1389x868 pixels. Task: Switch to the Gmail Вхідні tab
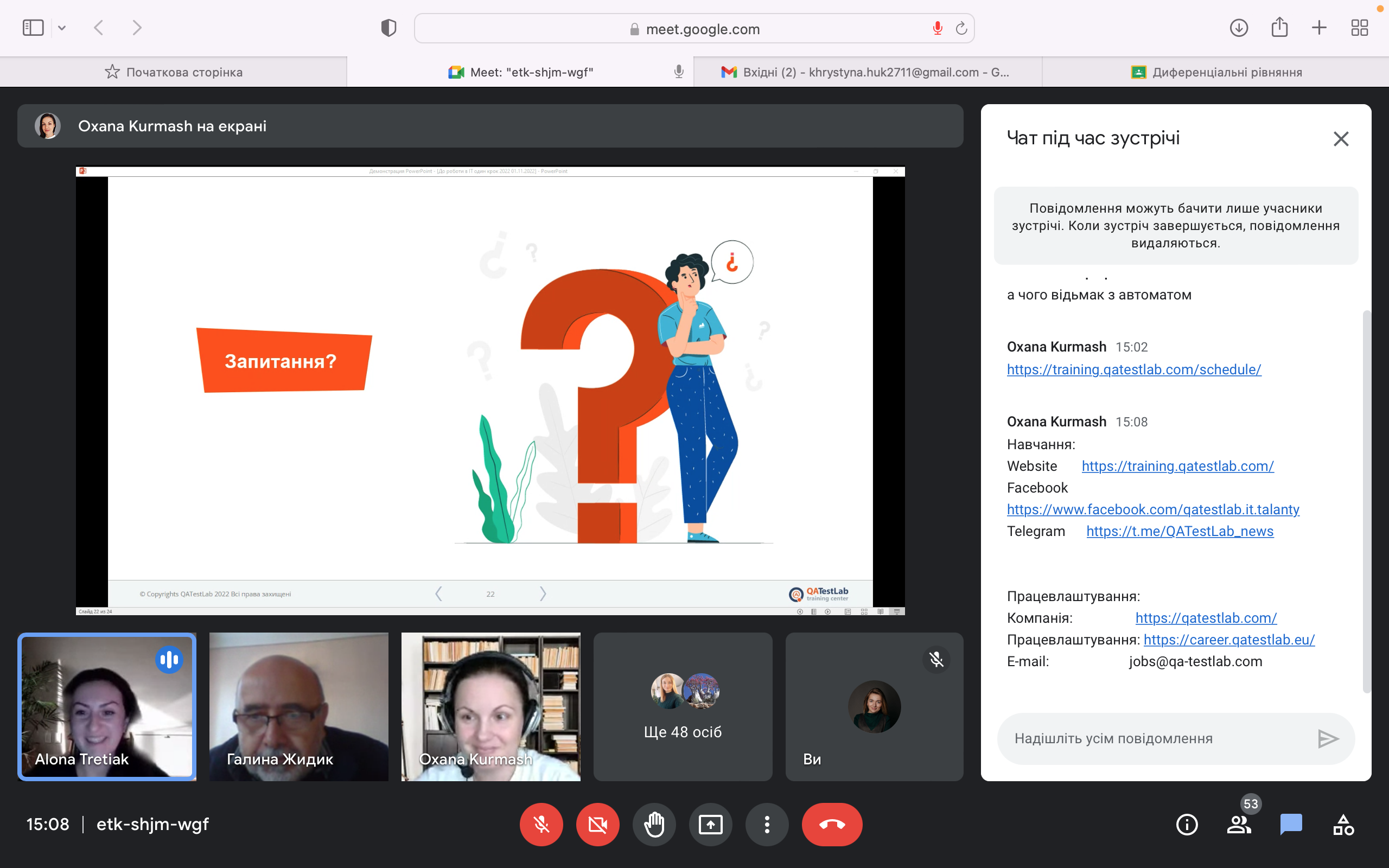(x=866, y=72)
